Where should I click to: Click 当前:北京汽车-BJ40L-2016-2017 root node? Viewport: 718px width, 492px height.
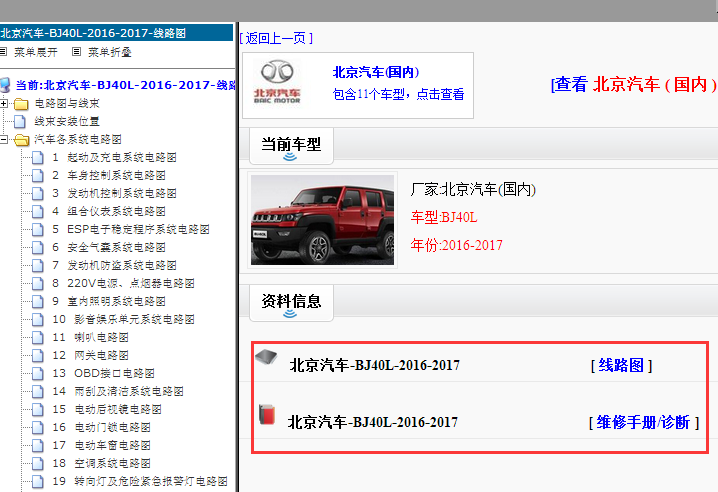[126, 85]
